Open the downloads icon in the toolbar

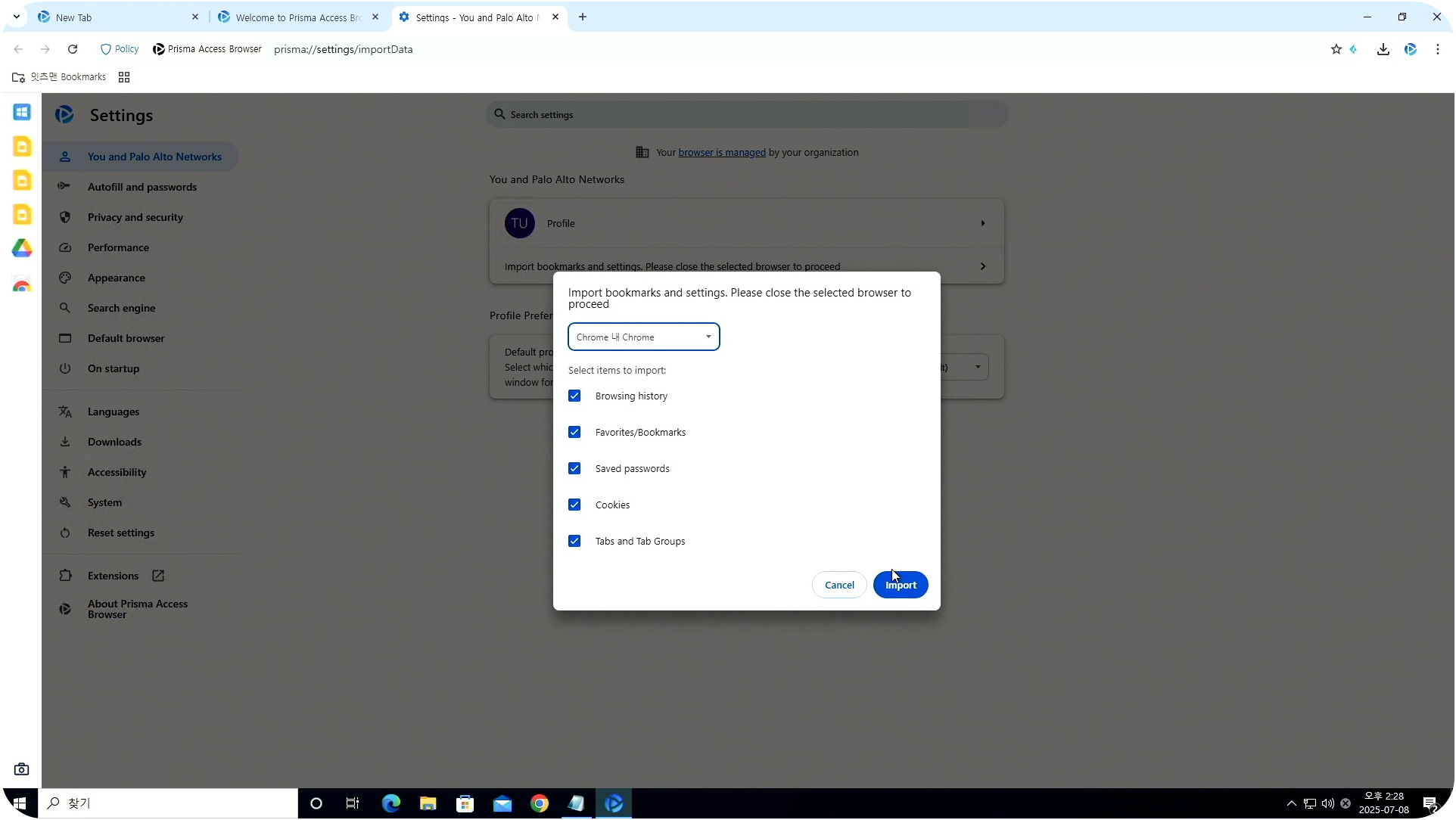[x=1383, y=49]
